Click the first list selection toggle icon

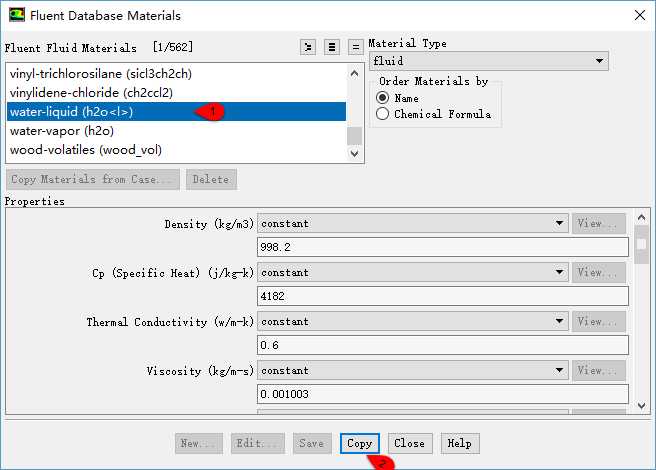pyautogui.click(x=308, y=47)
